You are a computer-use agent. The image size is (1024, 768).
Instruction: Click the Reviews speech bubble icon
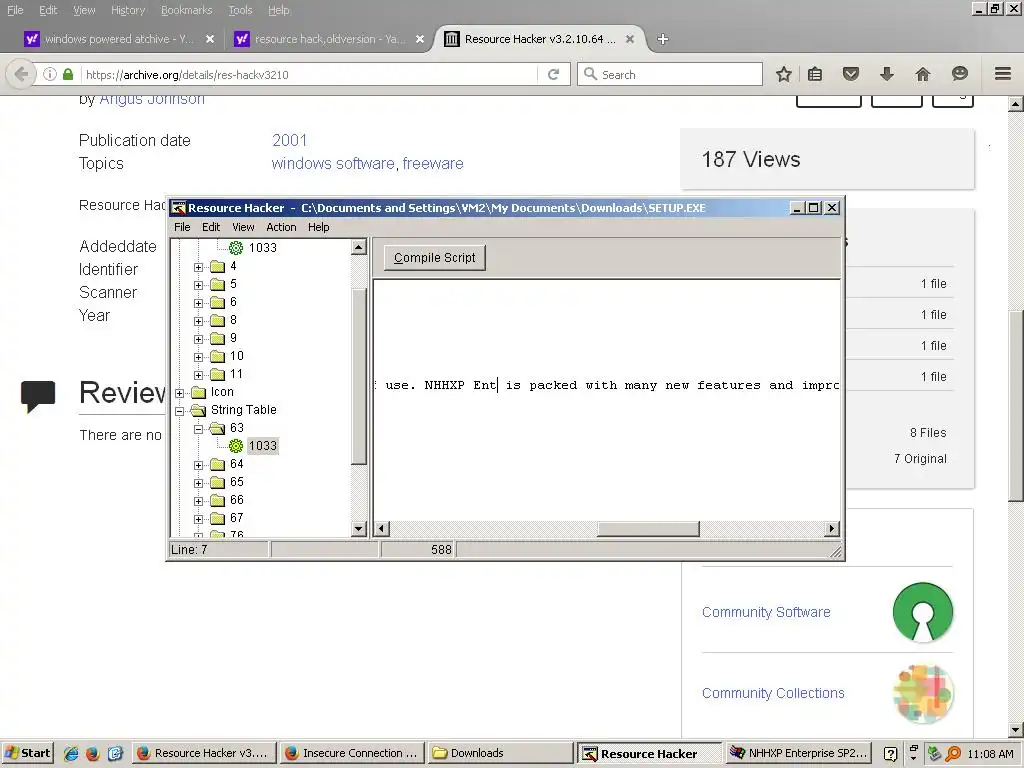[38, 396]
